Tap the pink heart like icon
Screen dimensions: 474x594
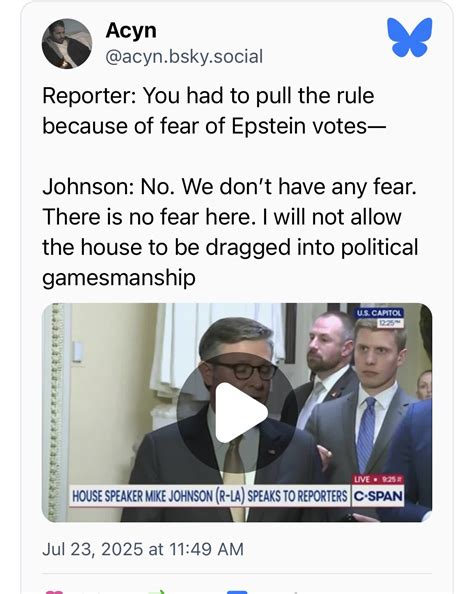54,592
